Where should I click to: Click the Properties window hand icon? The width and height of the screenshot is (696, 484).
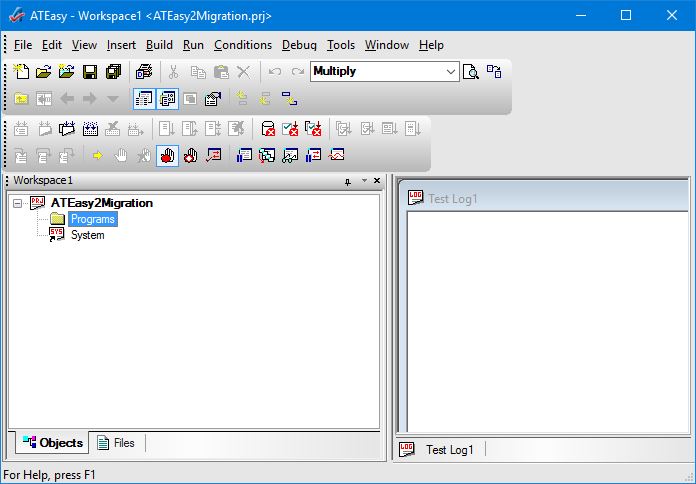coord(213,99)
